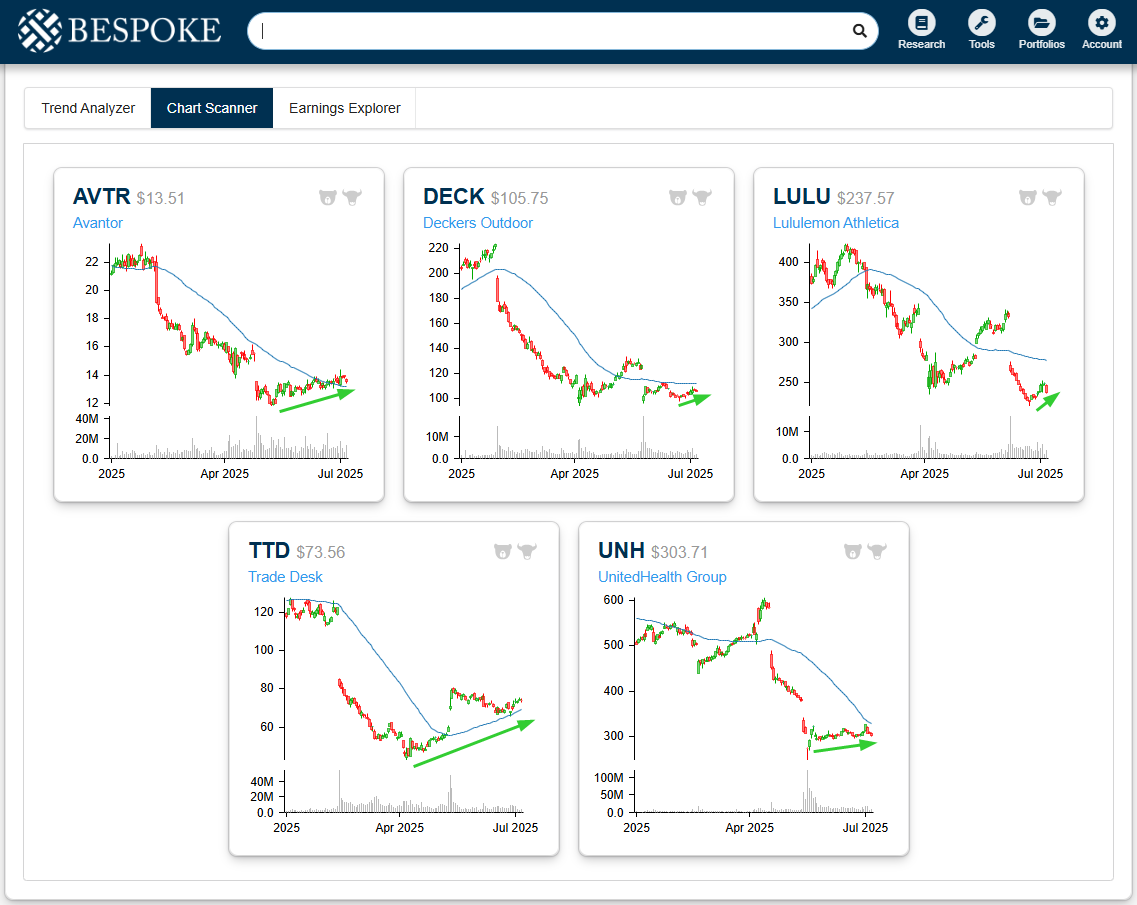Select the Chart Scanner tab

[212, 108]
